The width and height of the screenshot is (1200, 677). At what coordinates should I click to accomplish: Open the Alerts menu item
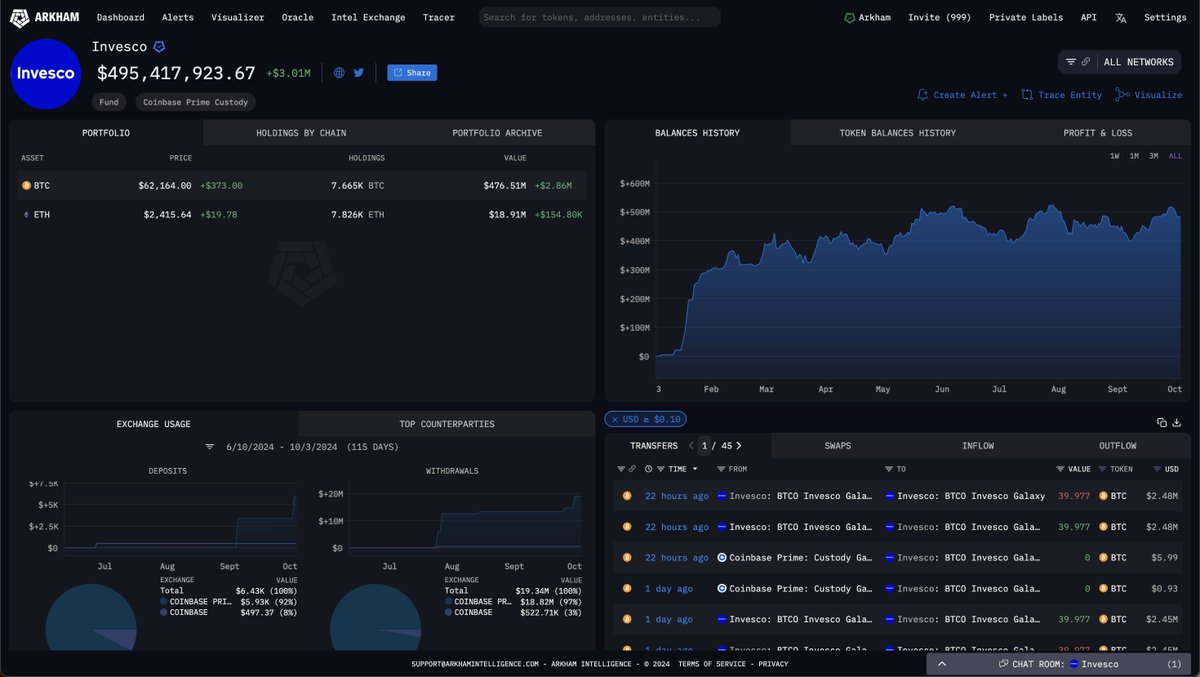(178, 18)
